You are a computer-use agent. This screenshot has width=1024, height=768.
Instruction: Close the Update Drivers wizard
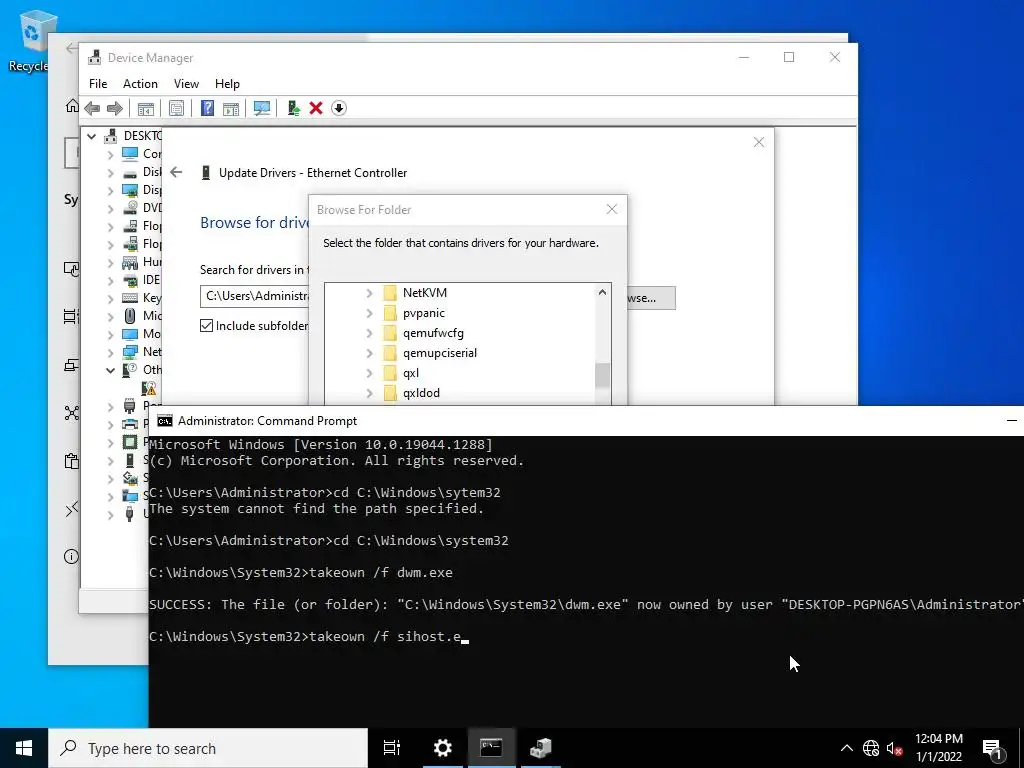pos(759,142)
